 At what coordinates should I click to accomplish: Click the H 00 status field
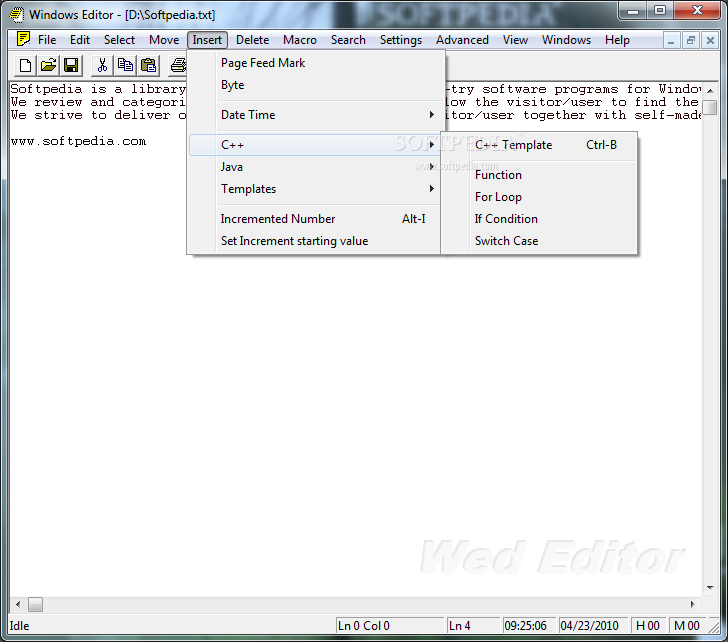pos(648,626)
